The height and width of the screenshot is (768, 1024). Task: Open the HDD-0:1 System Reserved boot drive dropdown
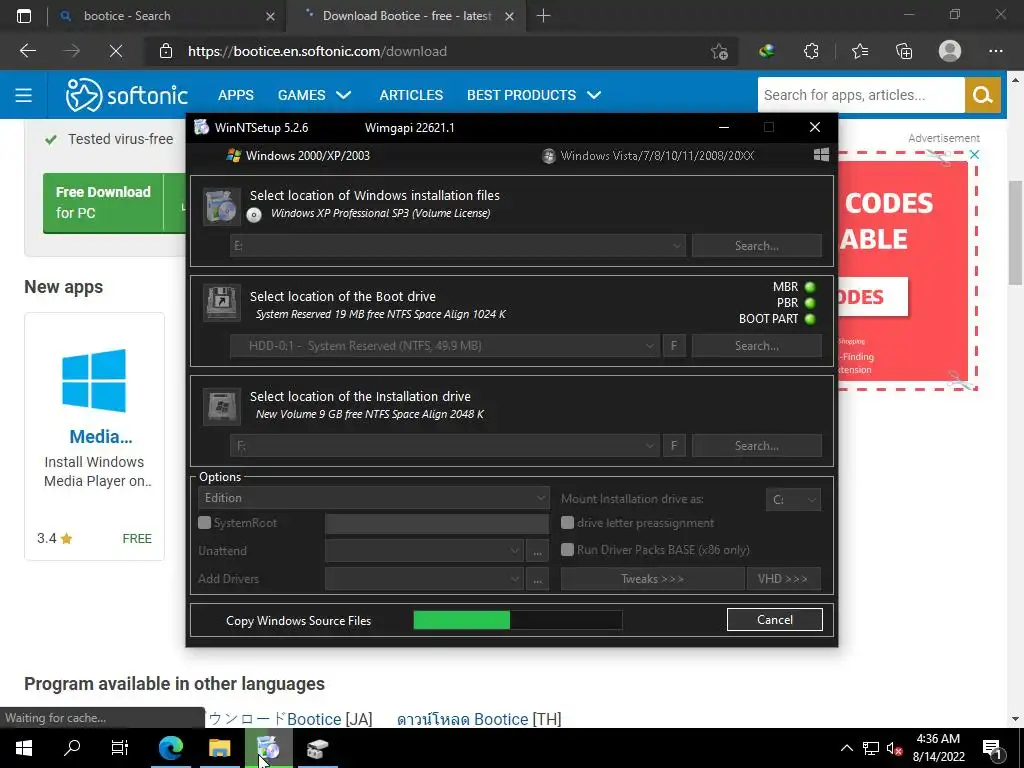click(444, 345)
